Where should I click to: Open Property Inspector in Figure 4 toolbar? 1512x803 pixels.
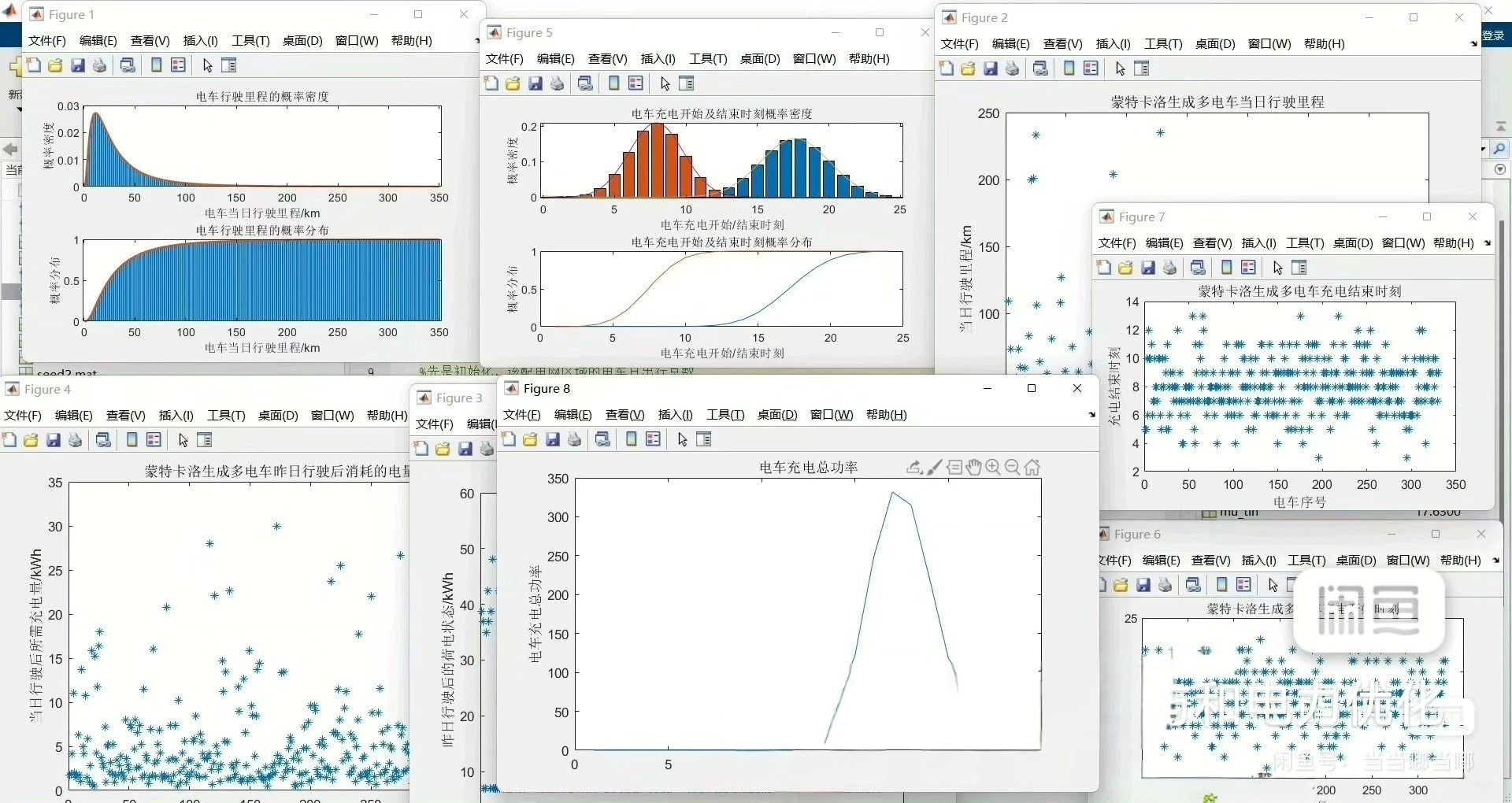point(205,440)
